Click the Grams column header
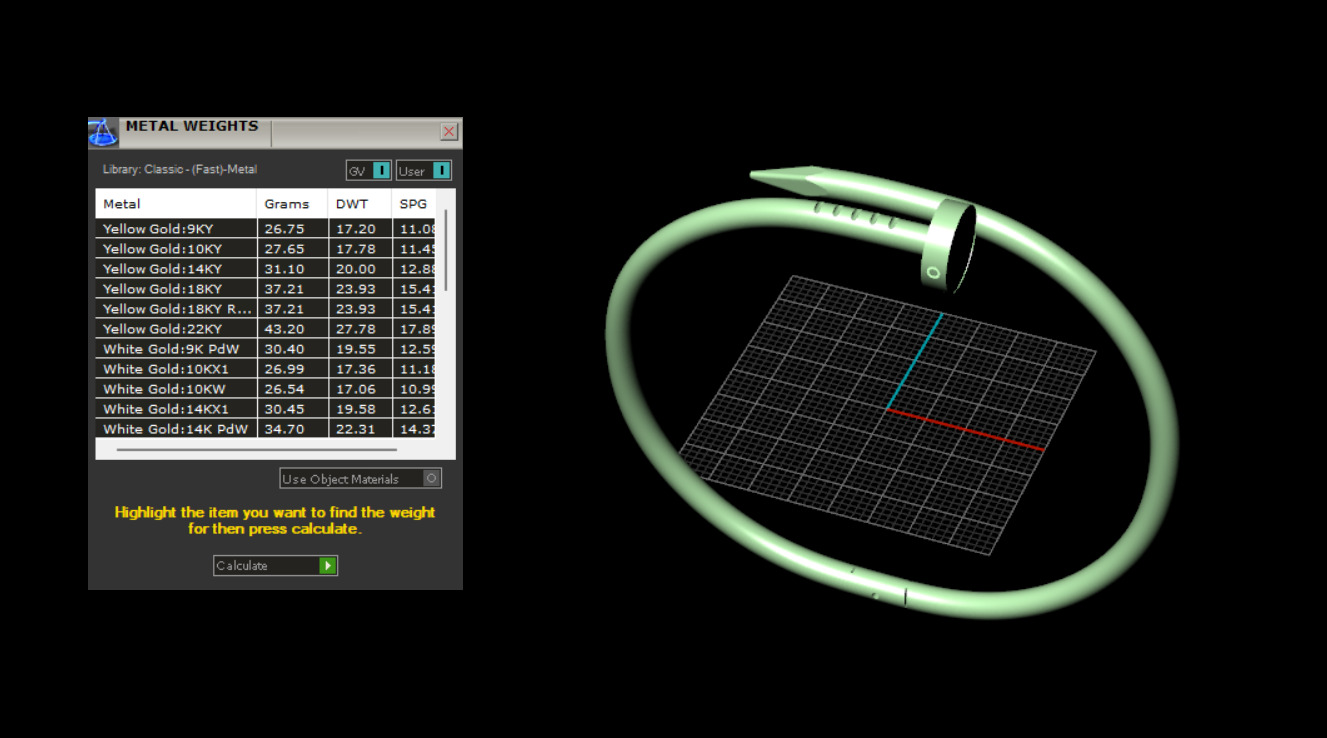1327x738 pixels. pos(292,204)
